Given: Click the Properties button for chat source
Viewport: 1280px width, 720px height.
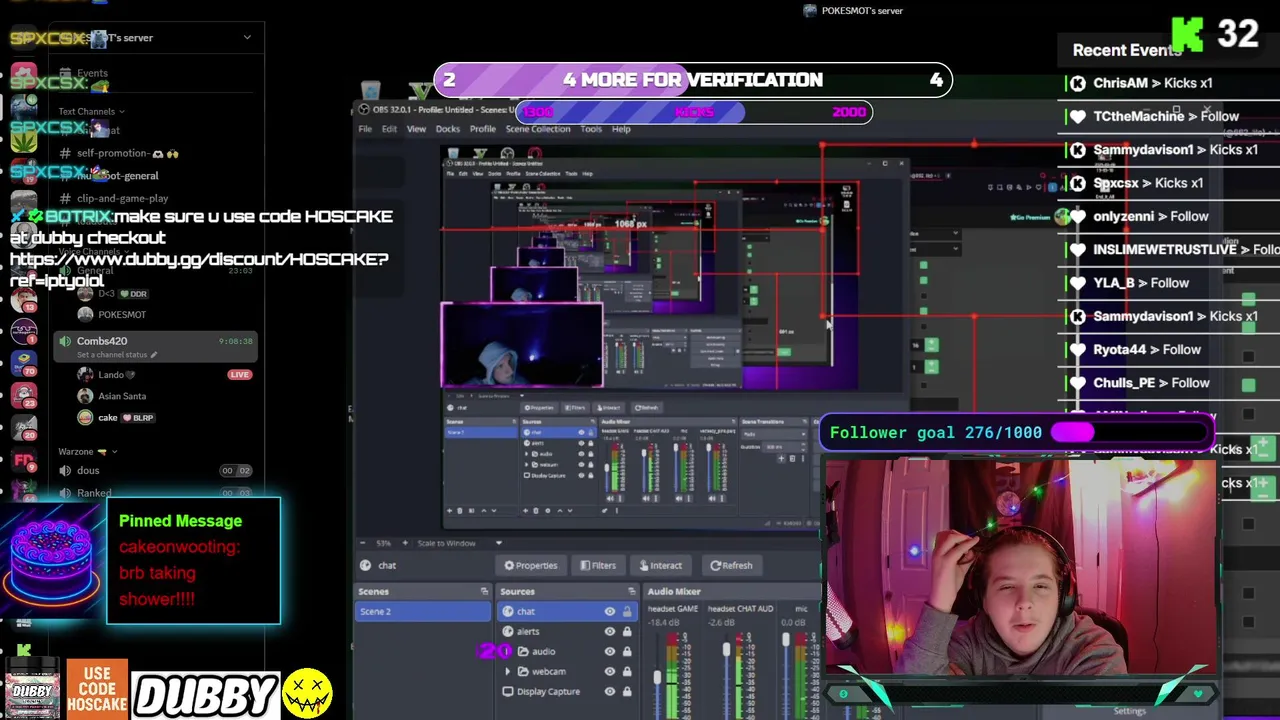Looking at the screenshot, I should 531,565.
